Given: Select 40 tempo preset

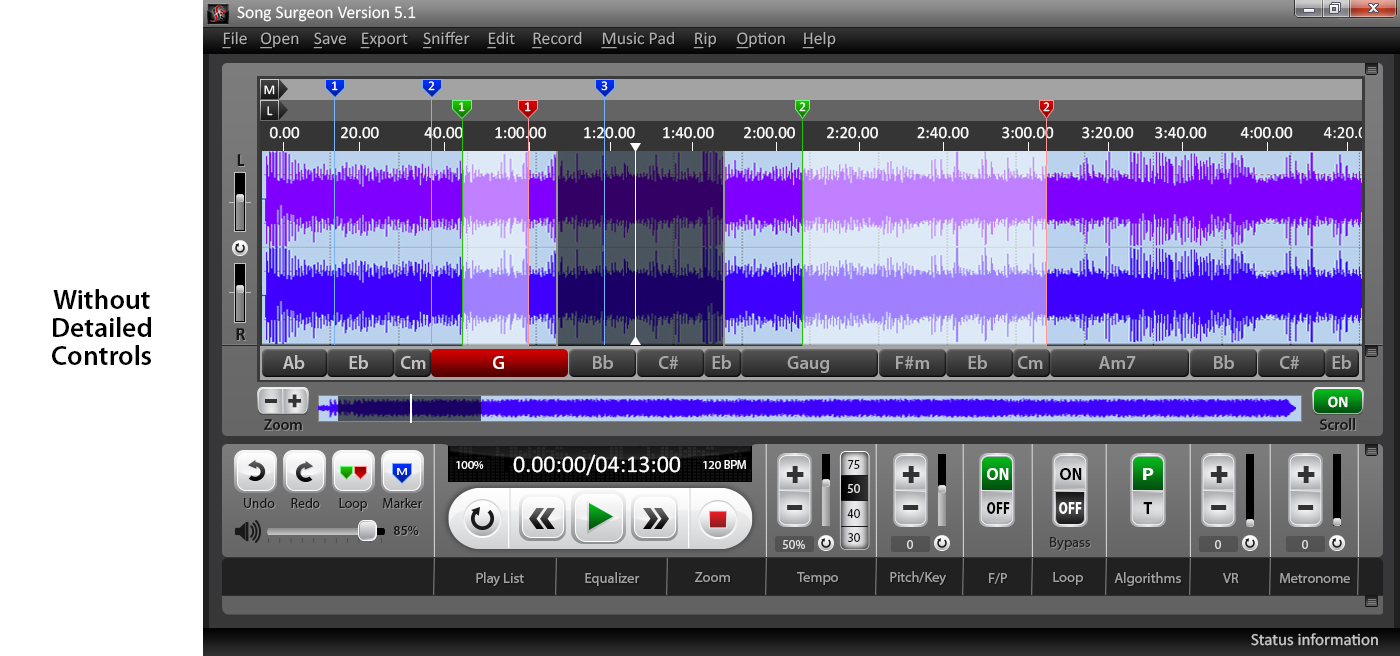Looking at the screenshot, I should [854, 514].
